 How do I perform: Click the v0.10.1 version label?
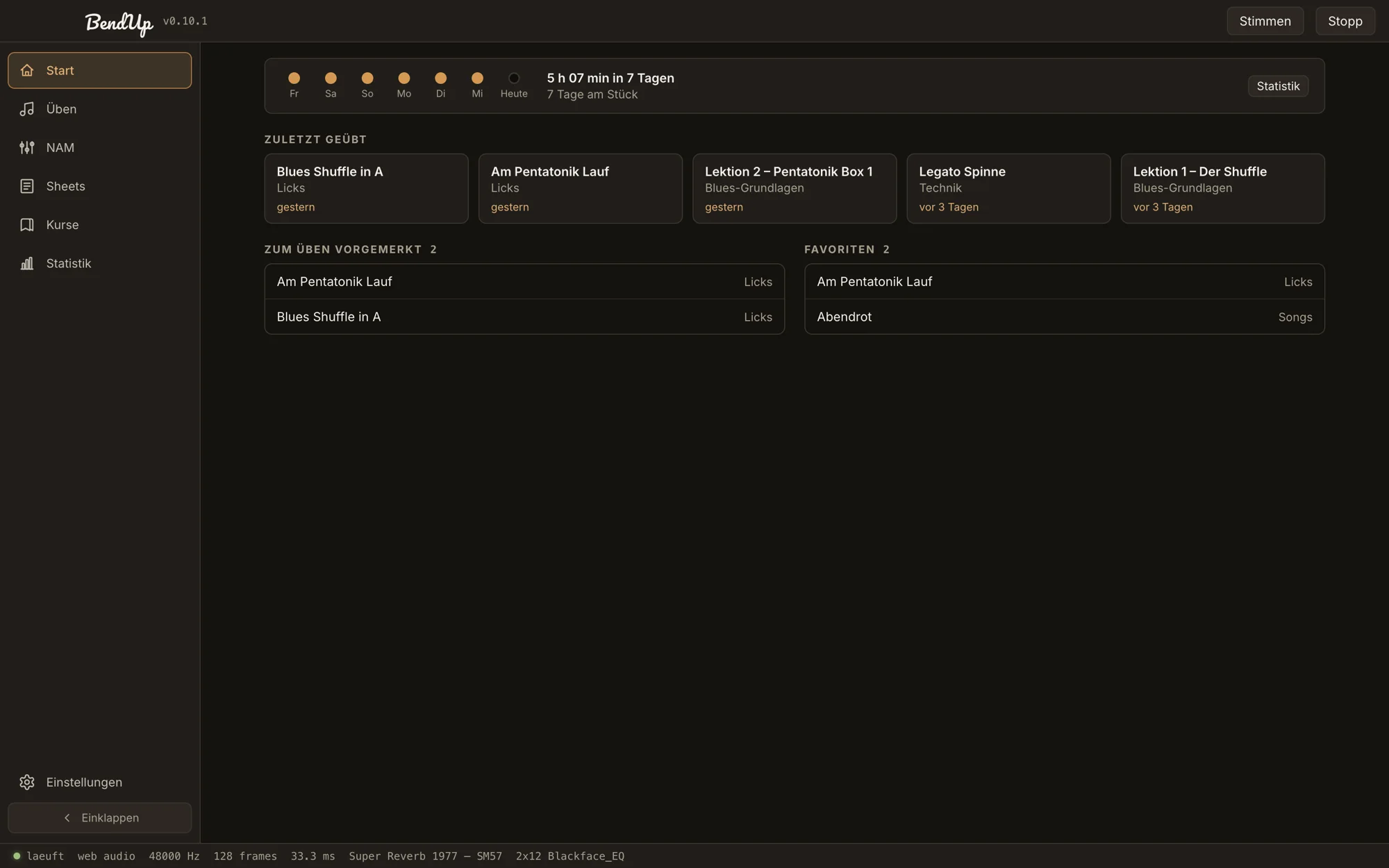(185, 21)
